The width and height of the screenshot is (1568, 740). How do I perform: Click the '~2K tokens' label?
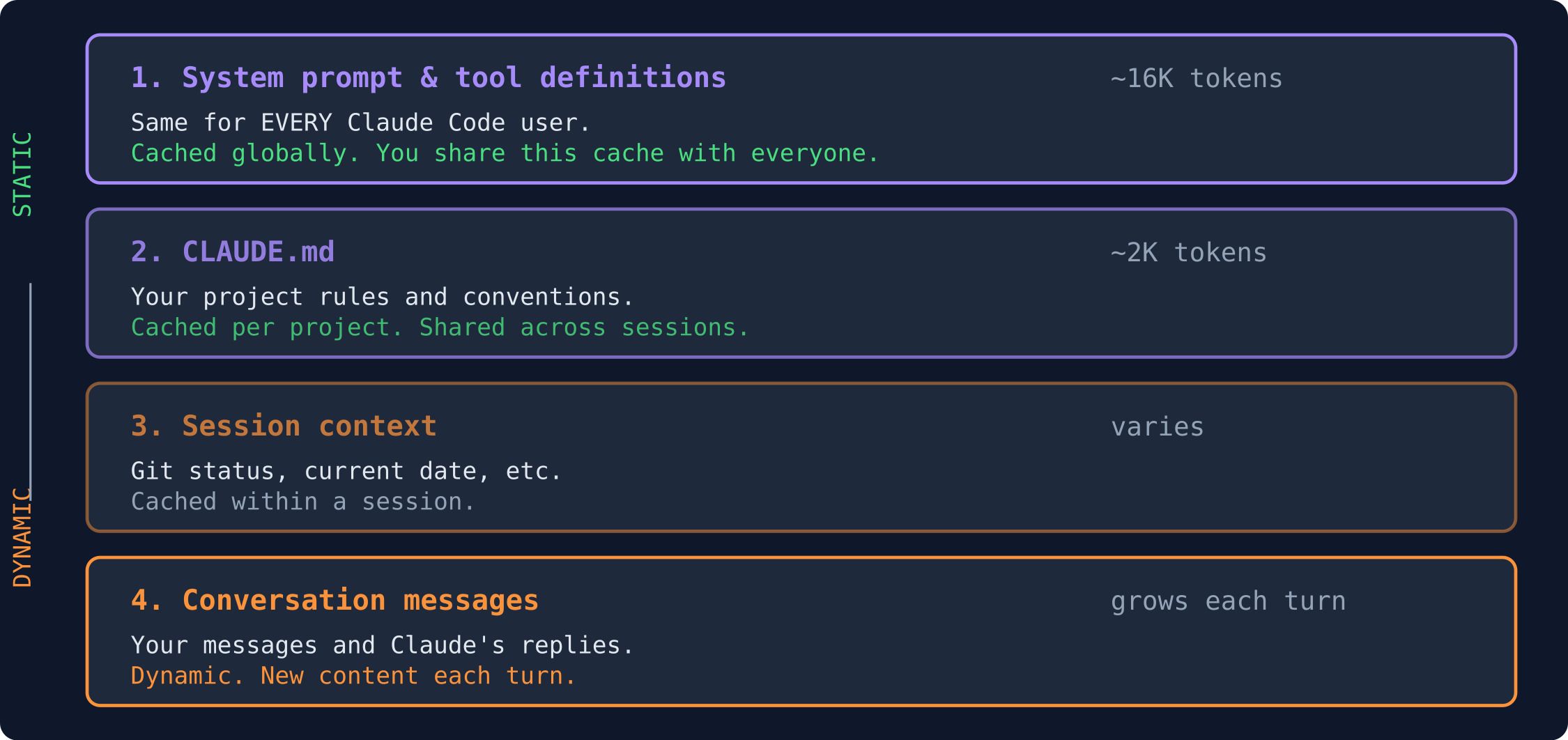click(1188, 253)
